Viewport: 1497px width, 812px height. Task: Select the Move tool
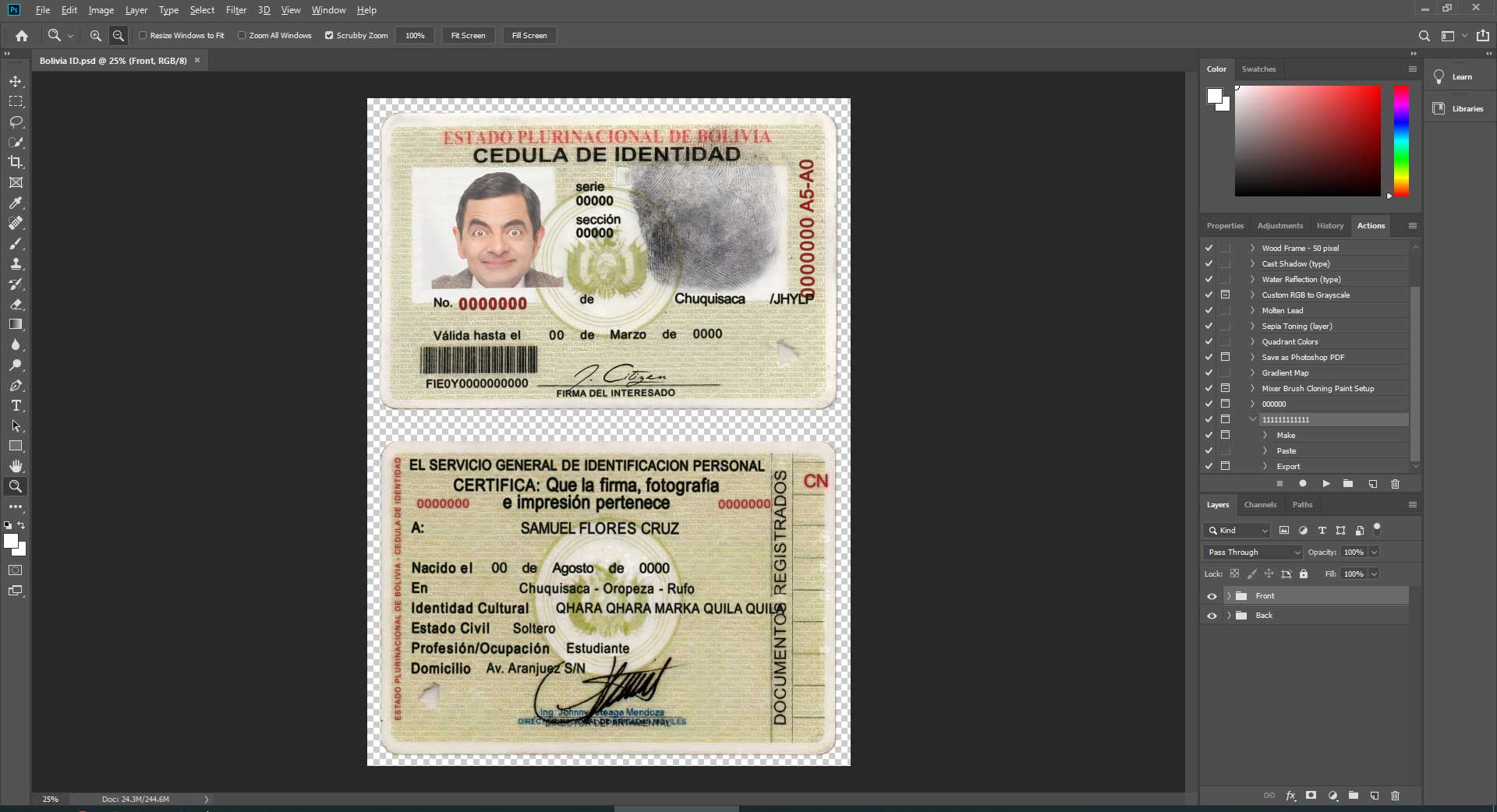pos(16,81)
